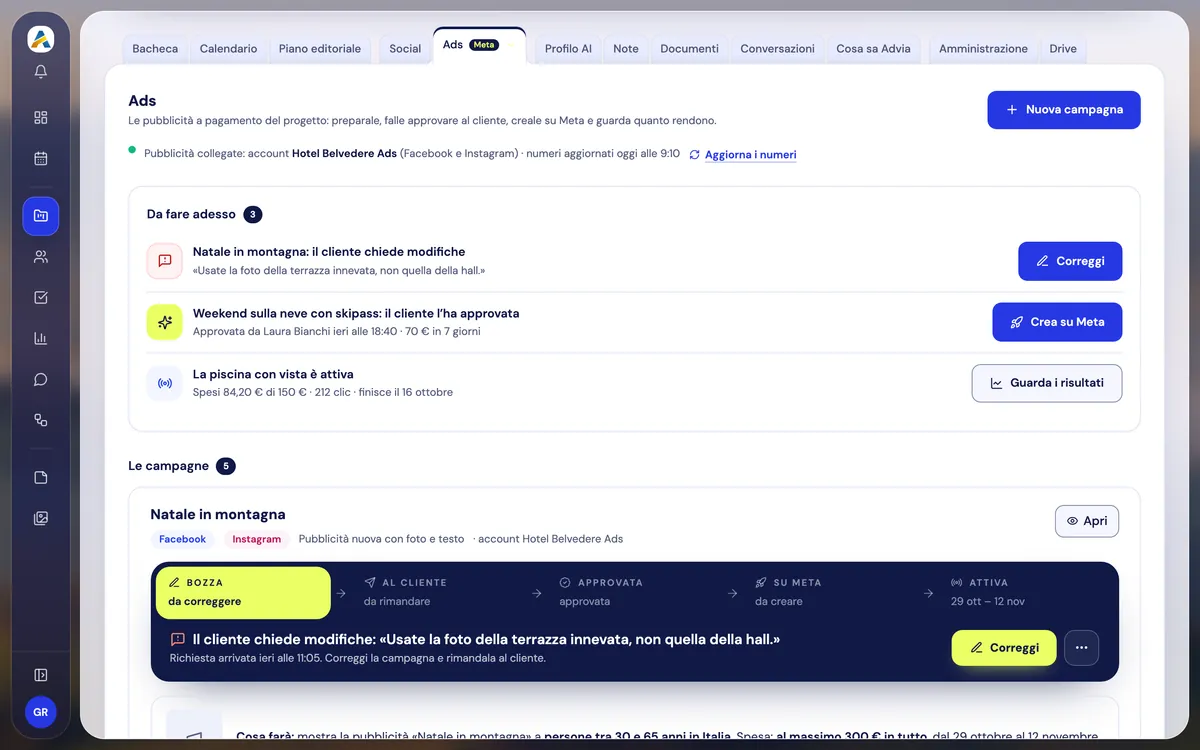Click the checkbox tasks icon in sidebar
The height and width of the screenshot is (750, 1200).
(41, 297)
